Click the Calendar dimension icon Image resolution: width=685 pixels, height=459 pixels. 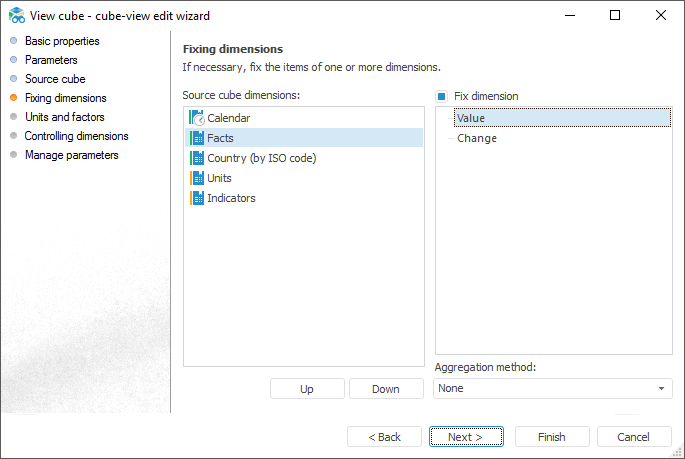click(x=197, y=118)
